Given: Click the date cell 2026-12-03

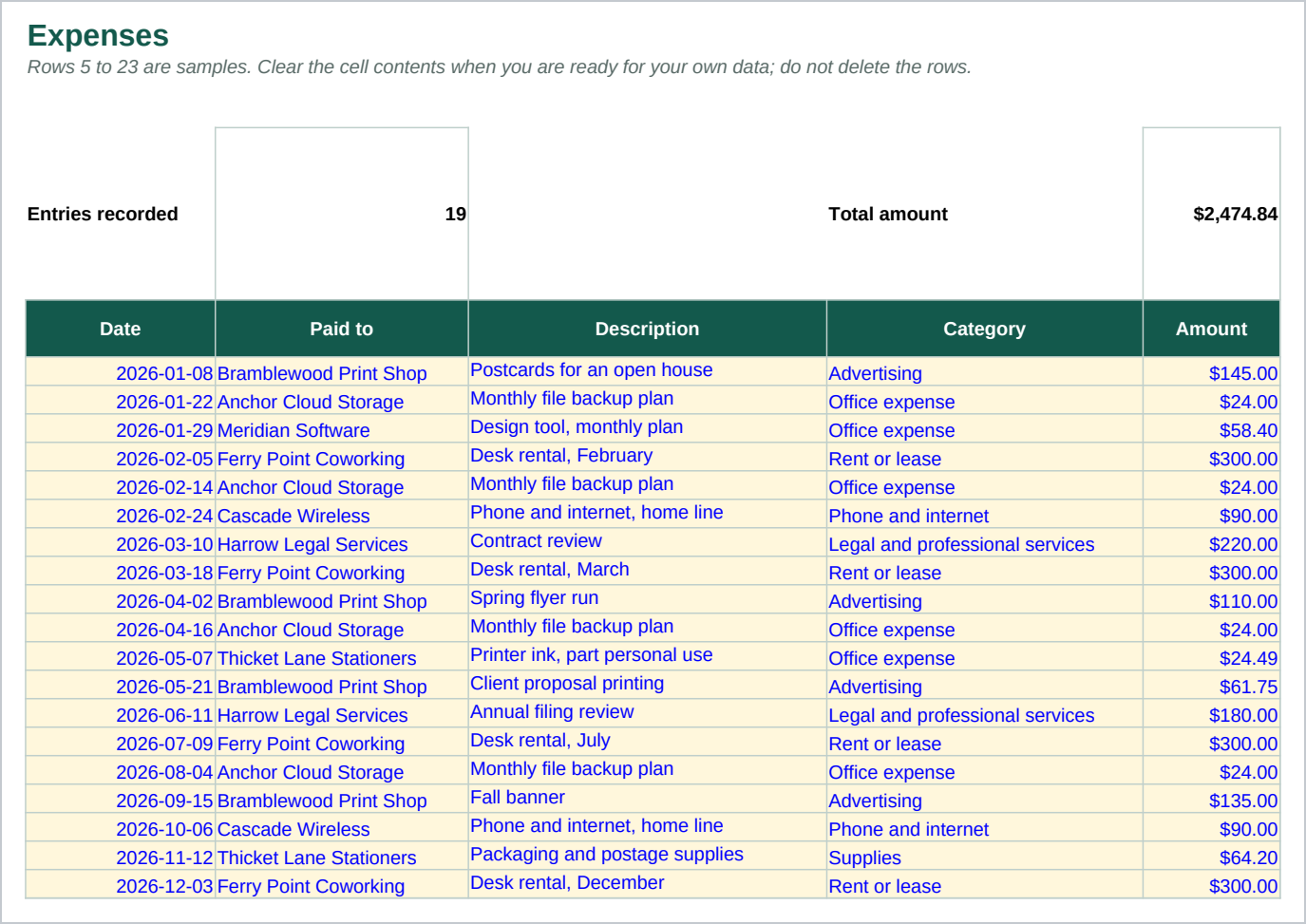Looking at the screenshot, I should [121, 885].
